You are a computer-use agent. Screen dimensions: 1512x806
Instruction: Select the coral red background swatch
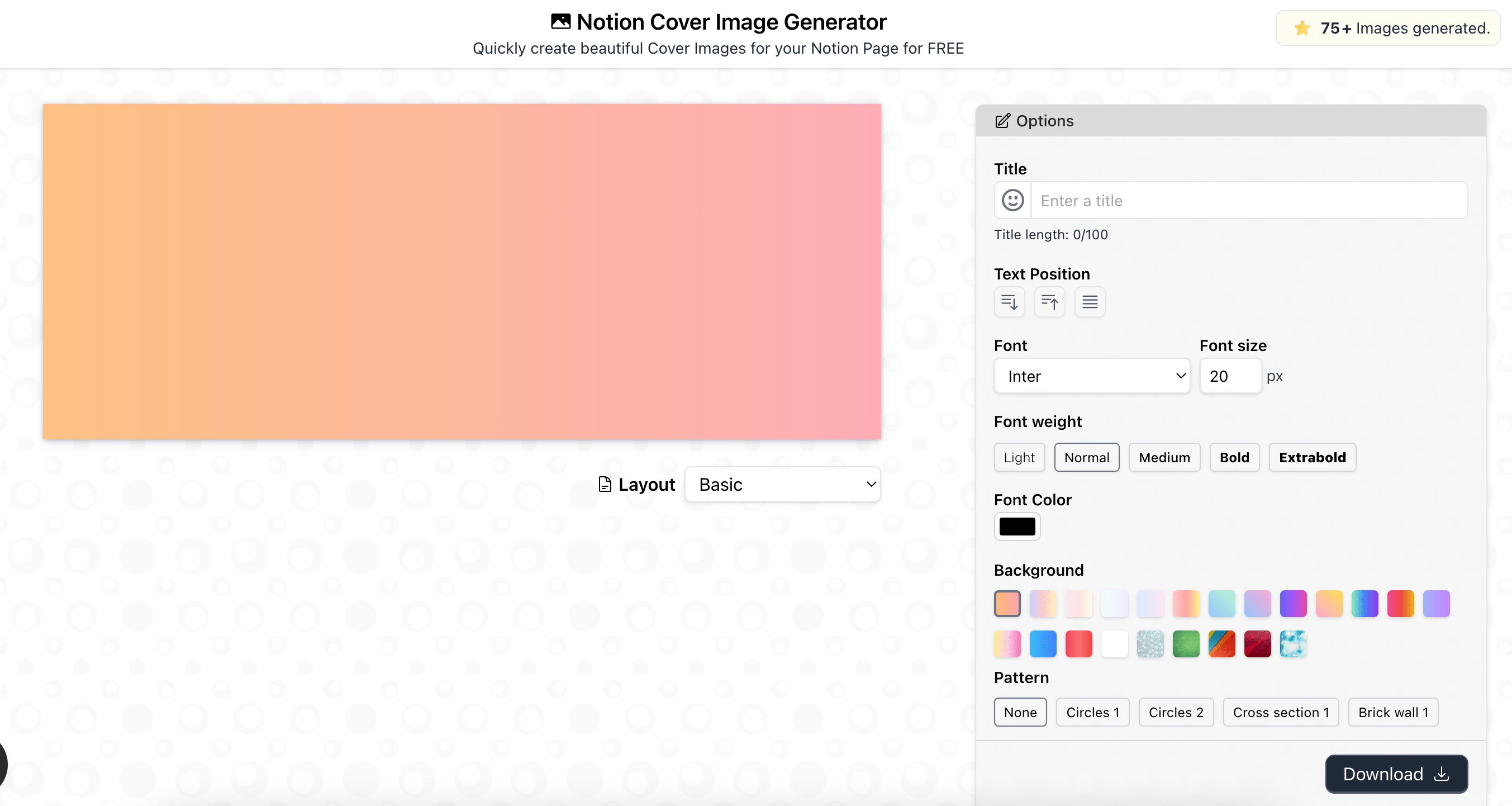pyautogui.click(x=1079, y=644)
